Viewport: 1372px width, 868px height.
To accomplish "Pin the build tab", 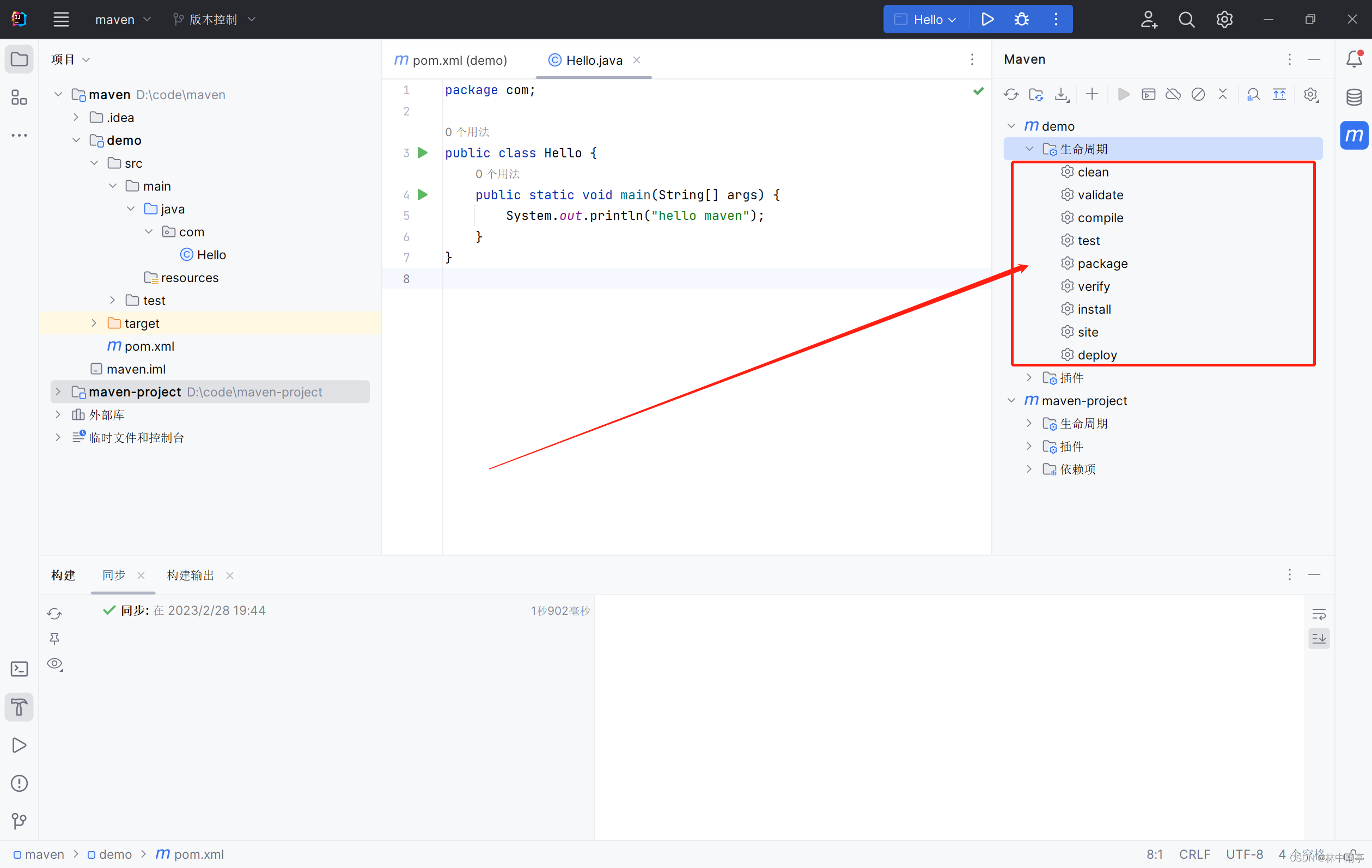I will [54, 639].
